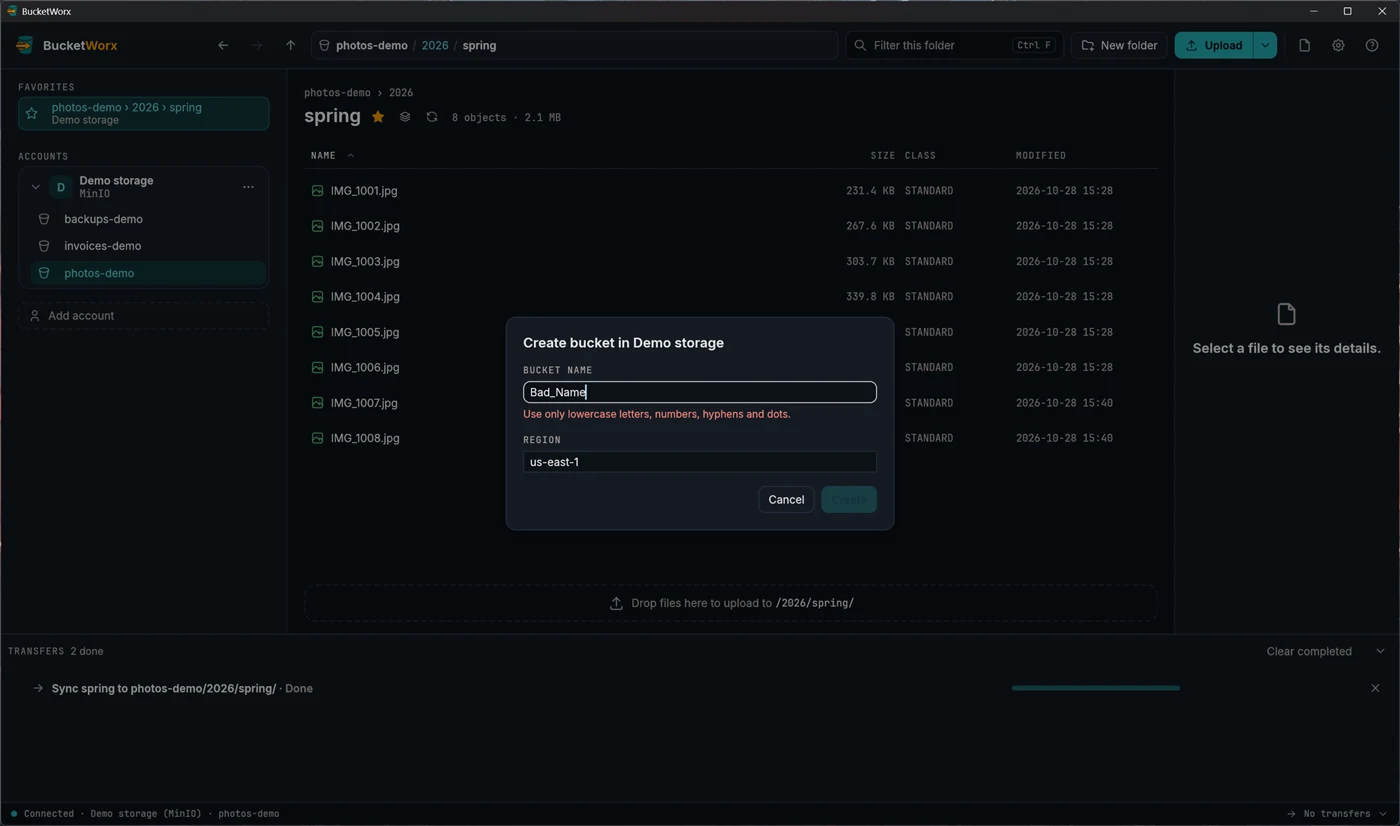Click the bucket icon in the path bar

click(324, 45)
